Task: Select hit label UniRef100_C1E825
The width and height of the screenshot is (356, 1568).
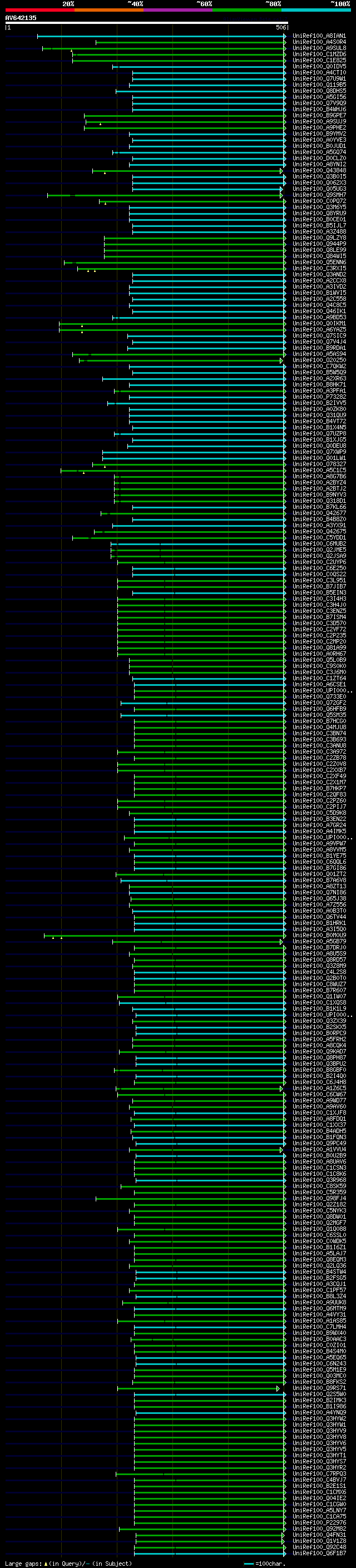Action: tap(319, 60)
